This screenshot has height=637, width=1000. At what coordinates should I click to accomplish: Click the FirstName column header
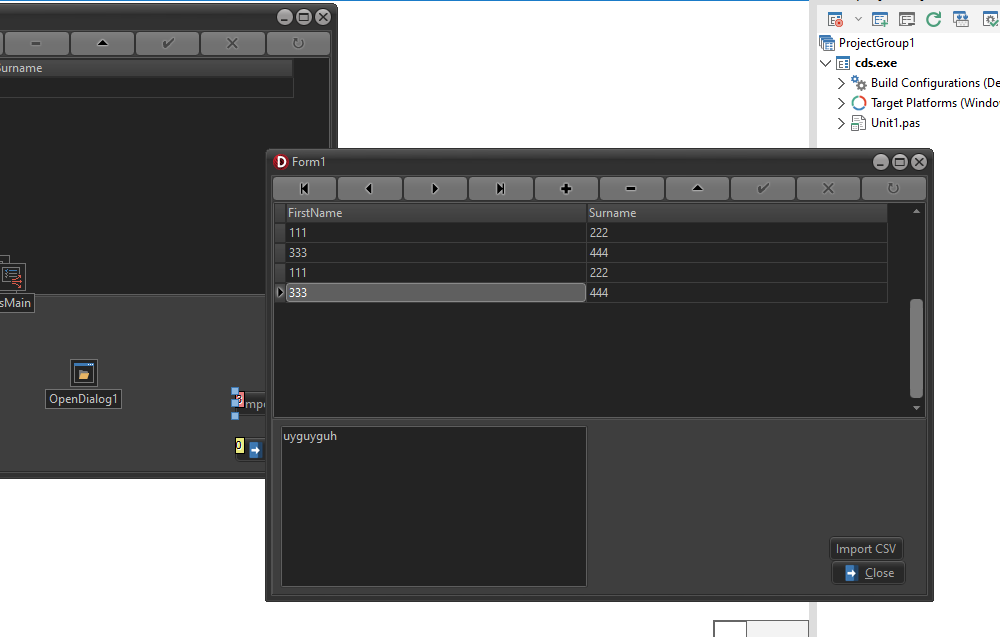pyautogui.click(x=435, y=213)
